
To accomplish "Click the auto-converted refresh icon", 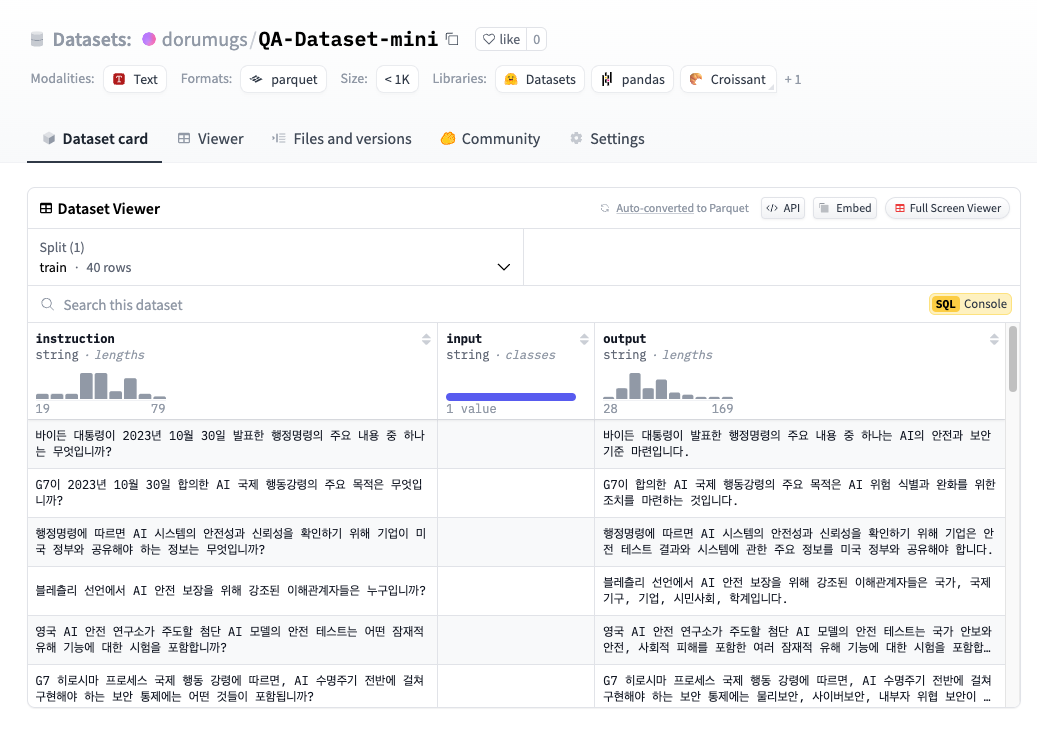I will 604,208.
